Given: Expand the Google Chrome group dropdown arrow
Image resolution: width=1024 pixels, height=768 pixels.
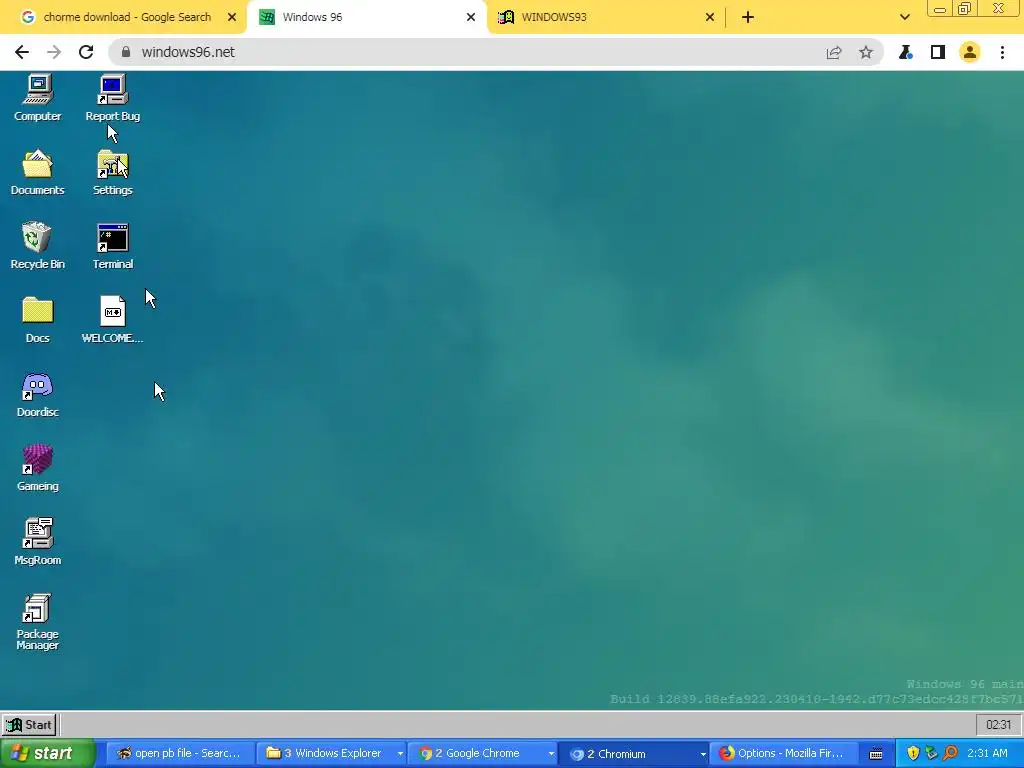Looking at the screenshot, I should pyautogui.click(x=551, y=754).
